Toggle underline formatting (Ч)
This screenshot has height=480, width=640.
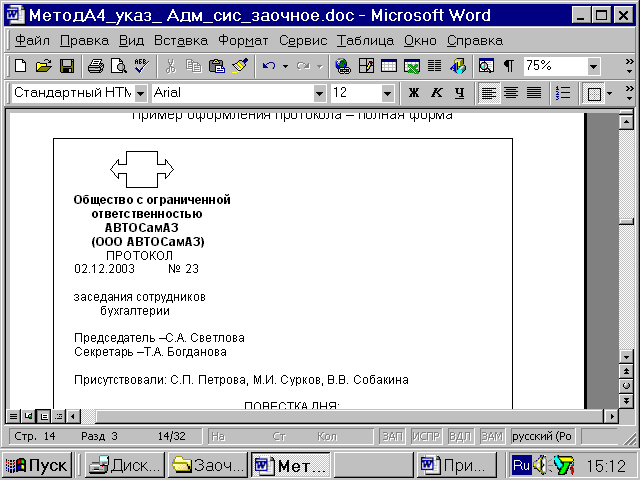point(460,93)
